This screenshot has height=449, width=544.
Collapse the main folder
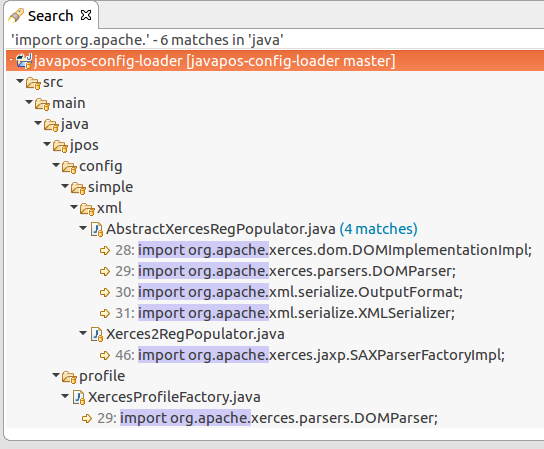[29, 102]
